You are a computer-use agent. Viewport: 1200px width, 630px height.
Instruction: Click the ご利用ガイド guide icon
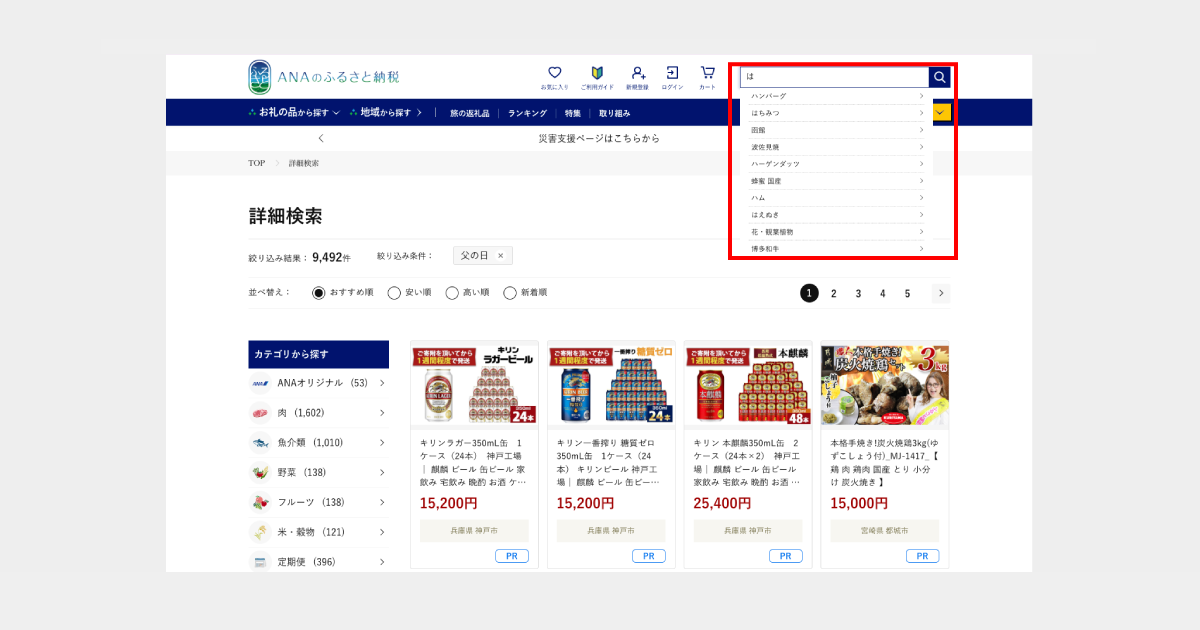click(596, 74)
